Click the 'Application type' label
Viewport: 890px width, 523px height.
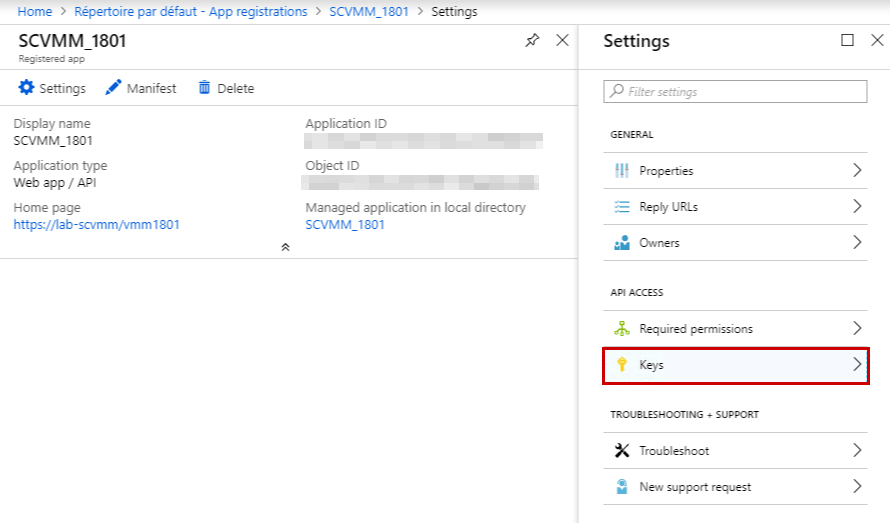[60, 165]
